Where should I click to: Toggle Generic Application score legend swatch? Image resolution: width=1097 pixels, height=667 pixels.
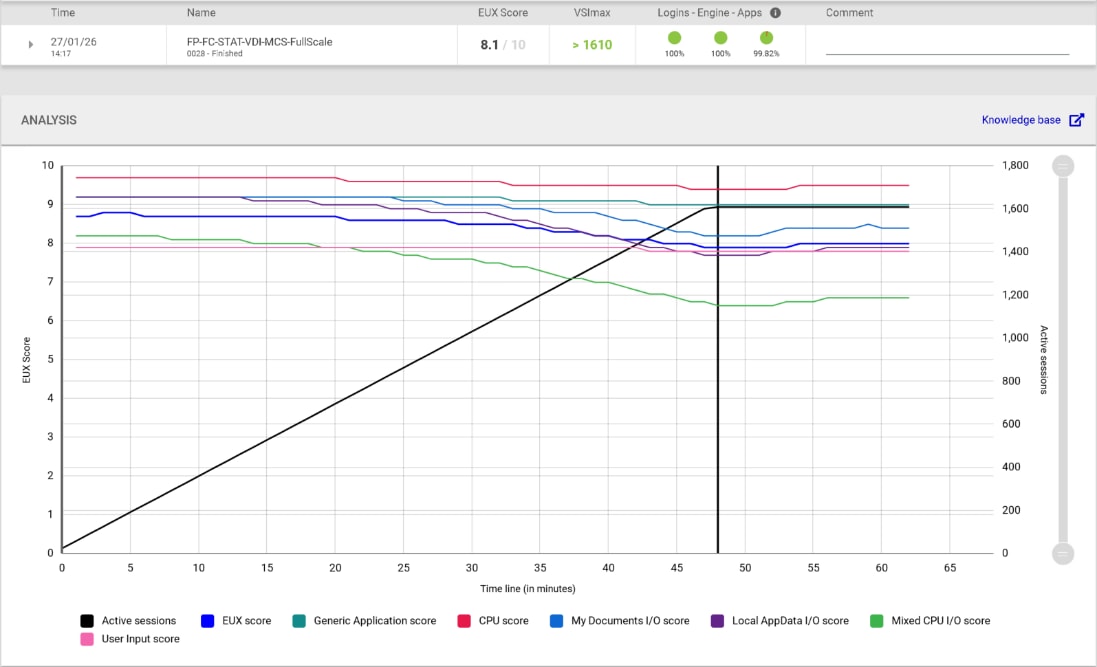click(x=299, y=621)
